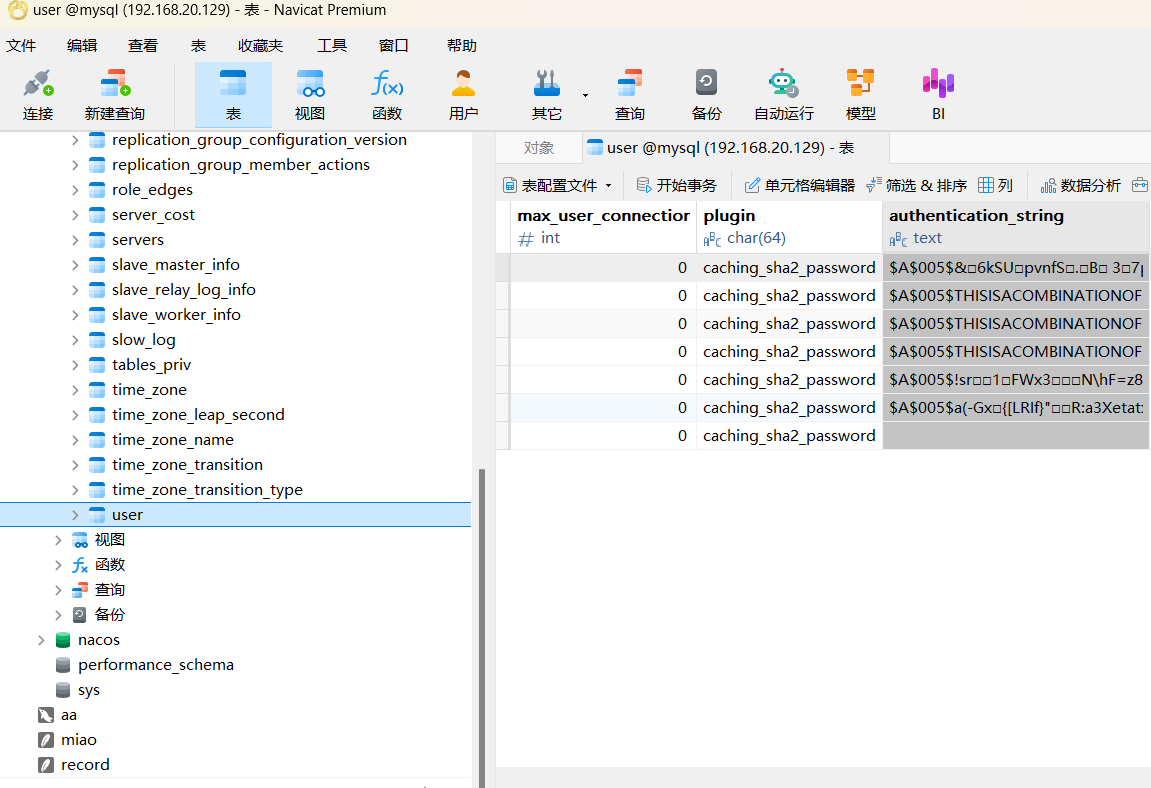This screenshot has height=788, width=1151.
Task: Click 筛选 & 排序 button
Action: tap(916, 186)
